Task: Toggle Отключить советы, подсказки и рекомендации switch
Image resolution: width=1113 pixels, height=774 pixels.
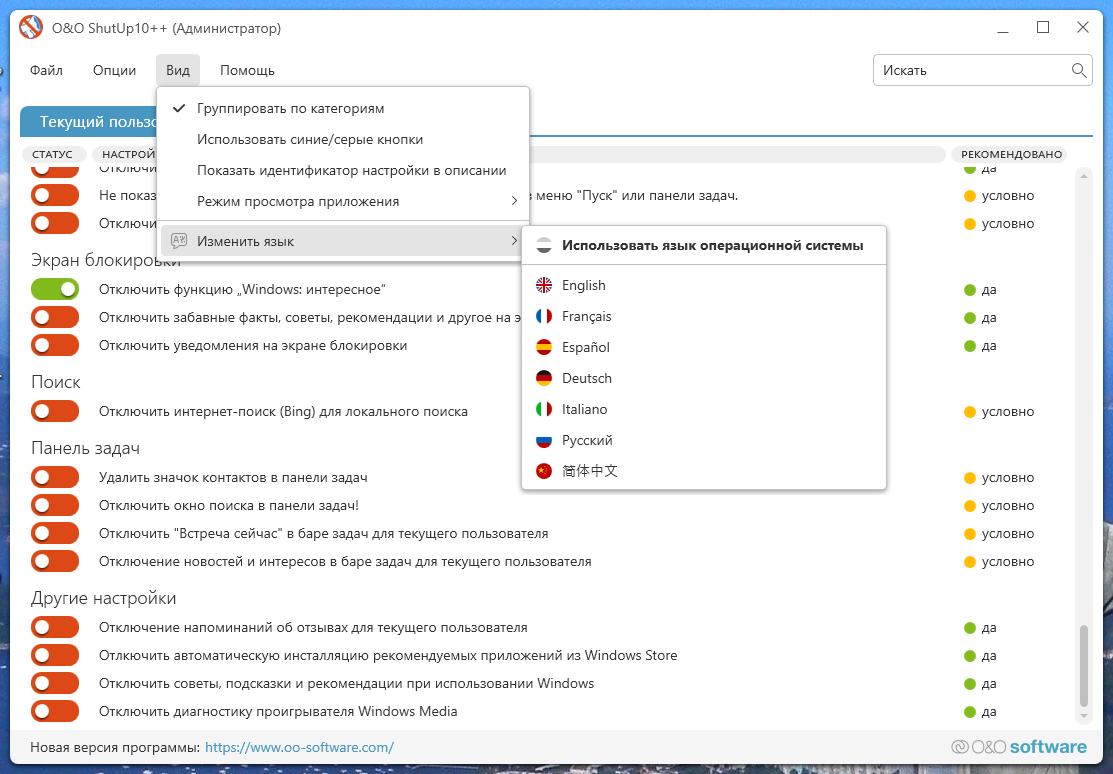Action: tap(55, 683)
